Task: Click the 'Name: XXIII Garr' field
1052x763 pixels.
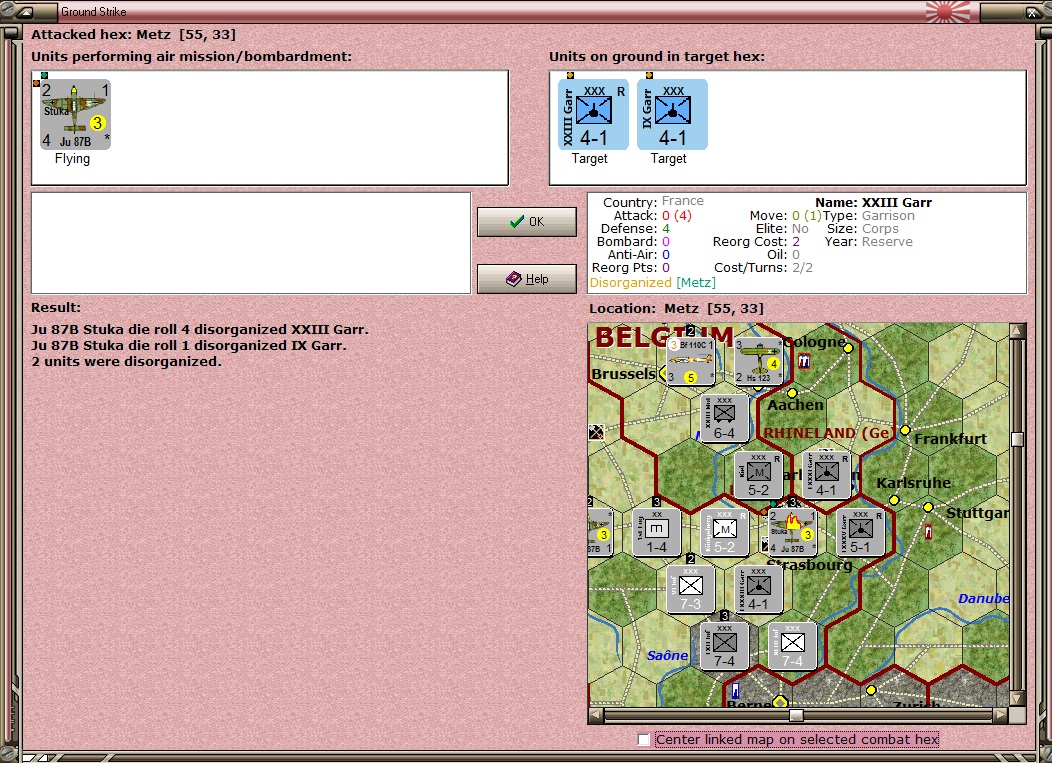Action: pos(874,203)
